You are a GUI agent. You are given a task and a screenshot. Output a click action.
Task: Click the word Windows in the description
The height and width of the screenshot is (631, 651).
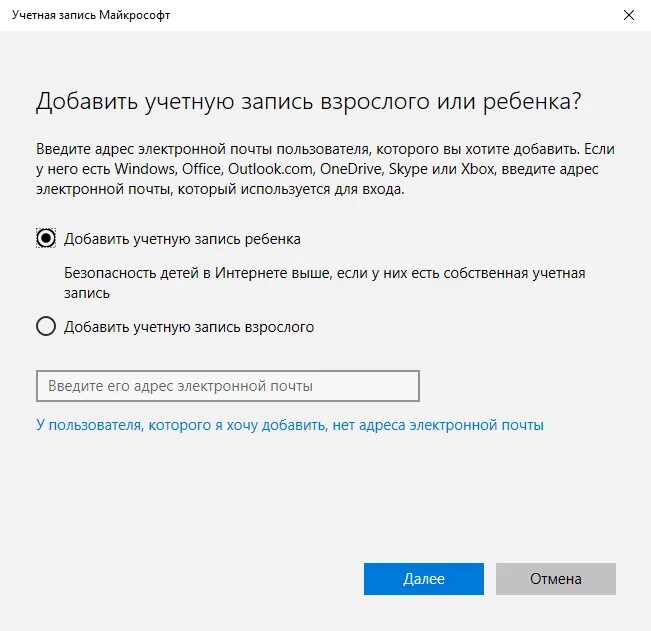coord(145,169)
